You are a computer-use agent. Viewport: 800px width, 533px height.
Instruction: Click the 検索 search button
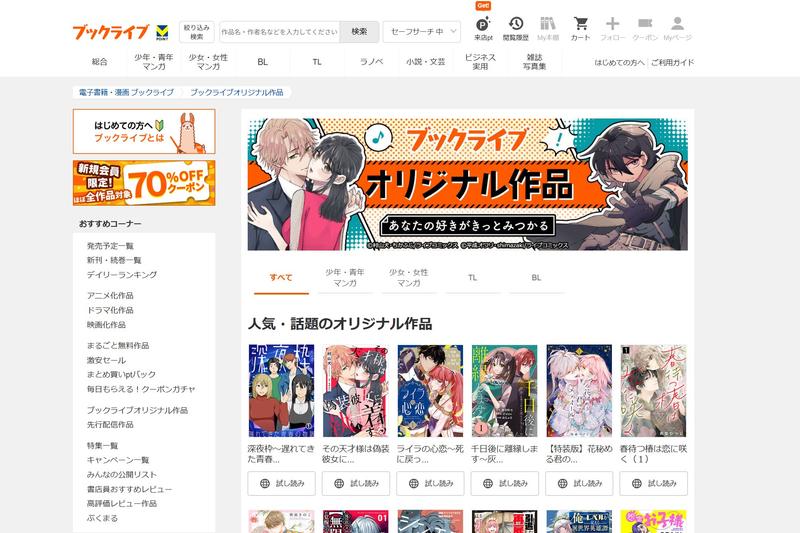[x=359, y=32]
